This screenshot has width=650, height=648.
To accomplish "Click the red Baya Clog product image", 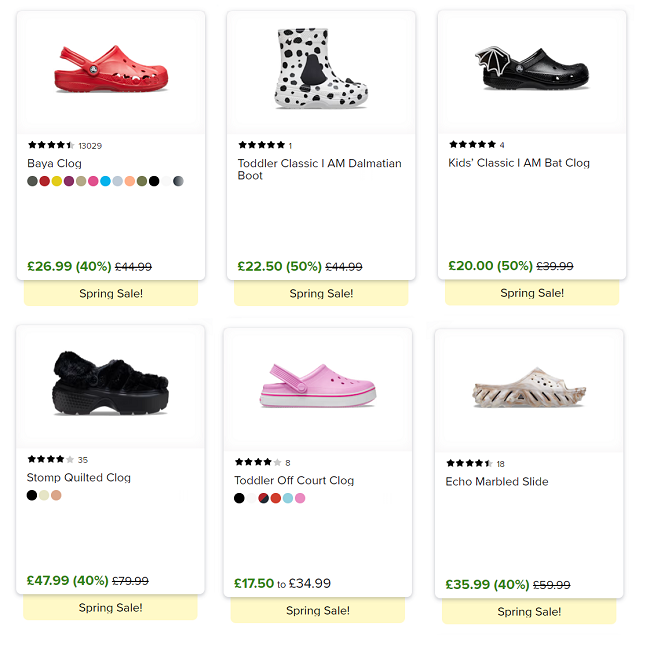I will point(110,68).
